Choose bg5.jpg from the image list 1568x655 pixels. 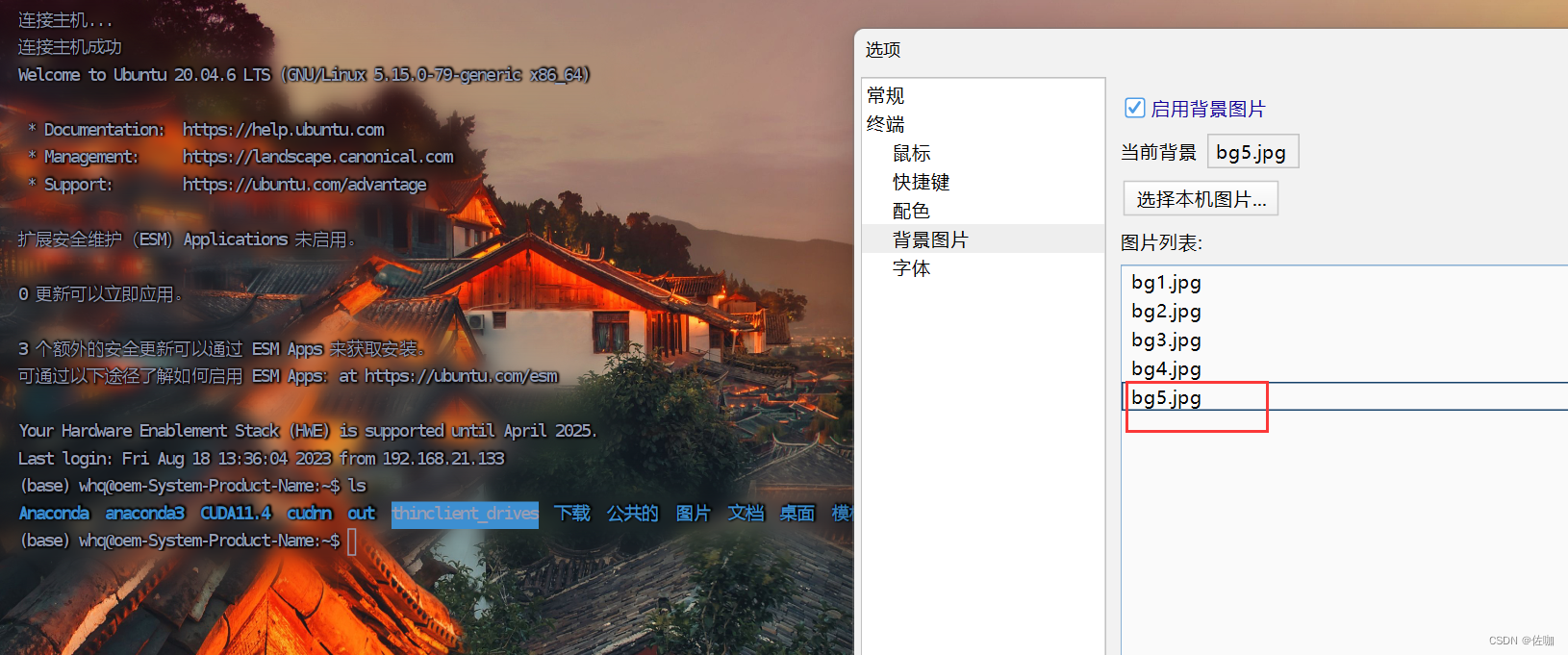pyautogui.click(x=1166, y=397)
